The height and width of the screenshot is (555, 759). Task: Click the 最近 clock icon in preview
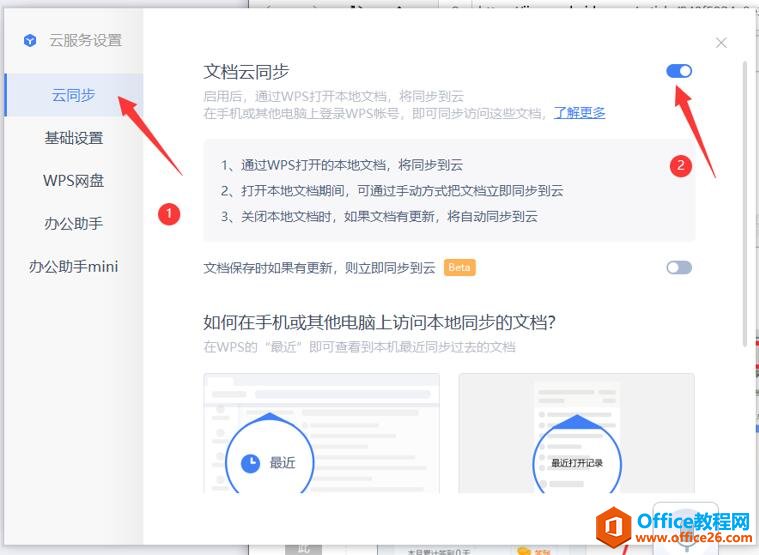(250, 463)
